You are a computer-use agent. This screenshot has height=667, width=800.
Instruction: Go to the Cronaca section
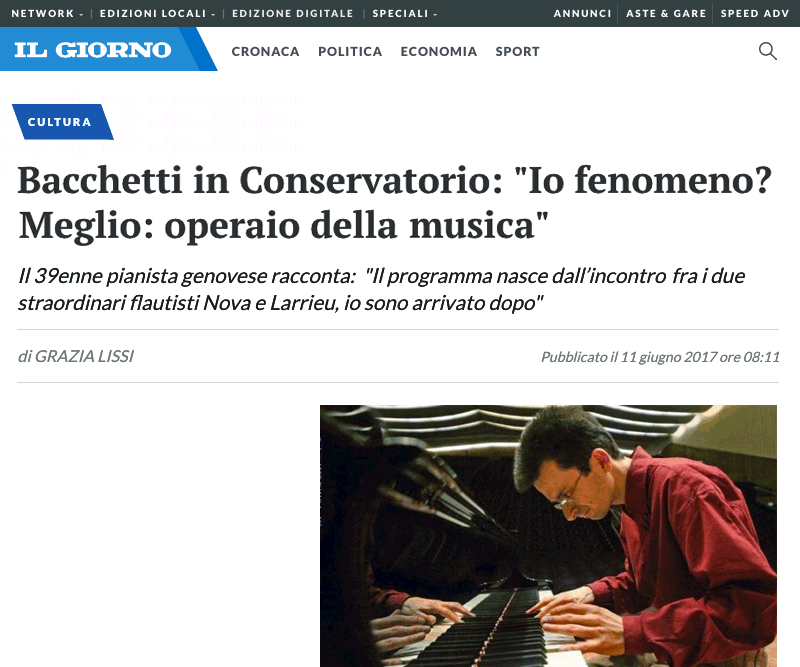click(265, 52)
